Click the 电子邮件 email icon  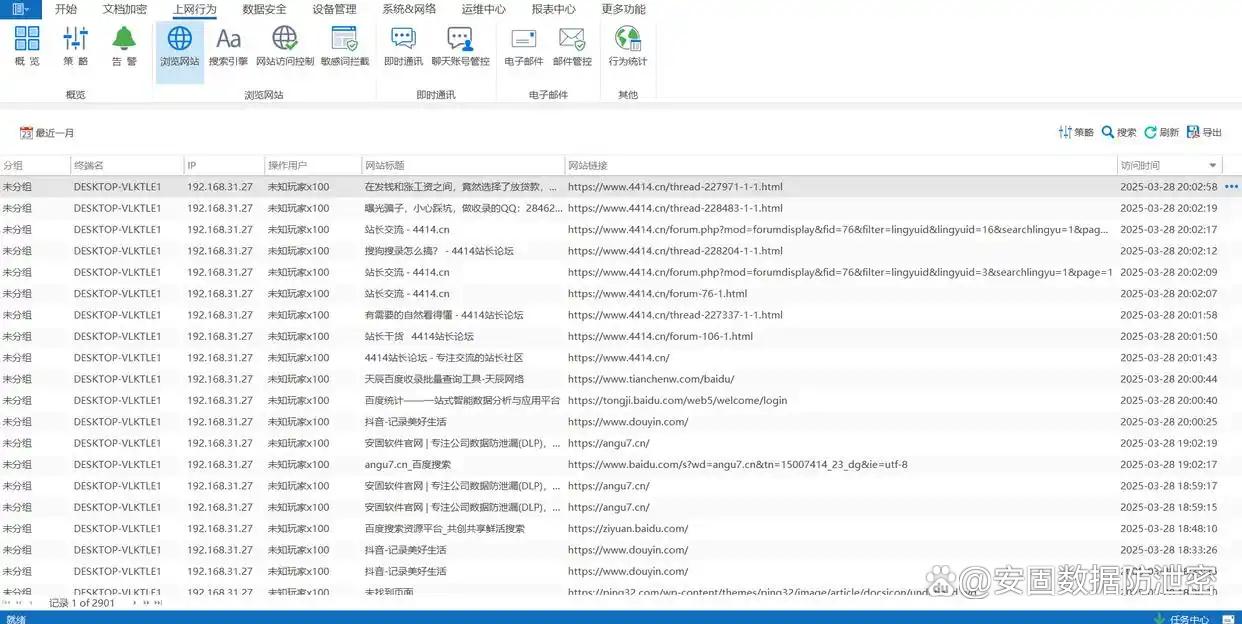[524, 46]
